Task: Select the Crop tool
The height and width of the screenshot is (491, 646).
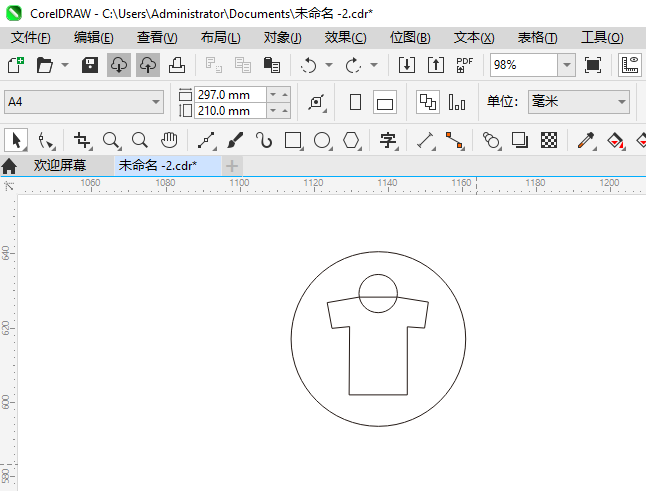Action: tap(82, 140)
